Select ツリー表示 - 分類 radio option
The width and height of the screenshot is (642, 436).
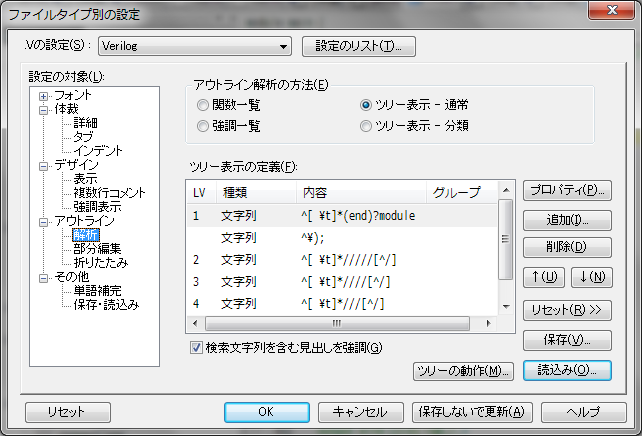[367, 125]
